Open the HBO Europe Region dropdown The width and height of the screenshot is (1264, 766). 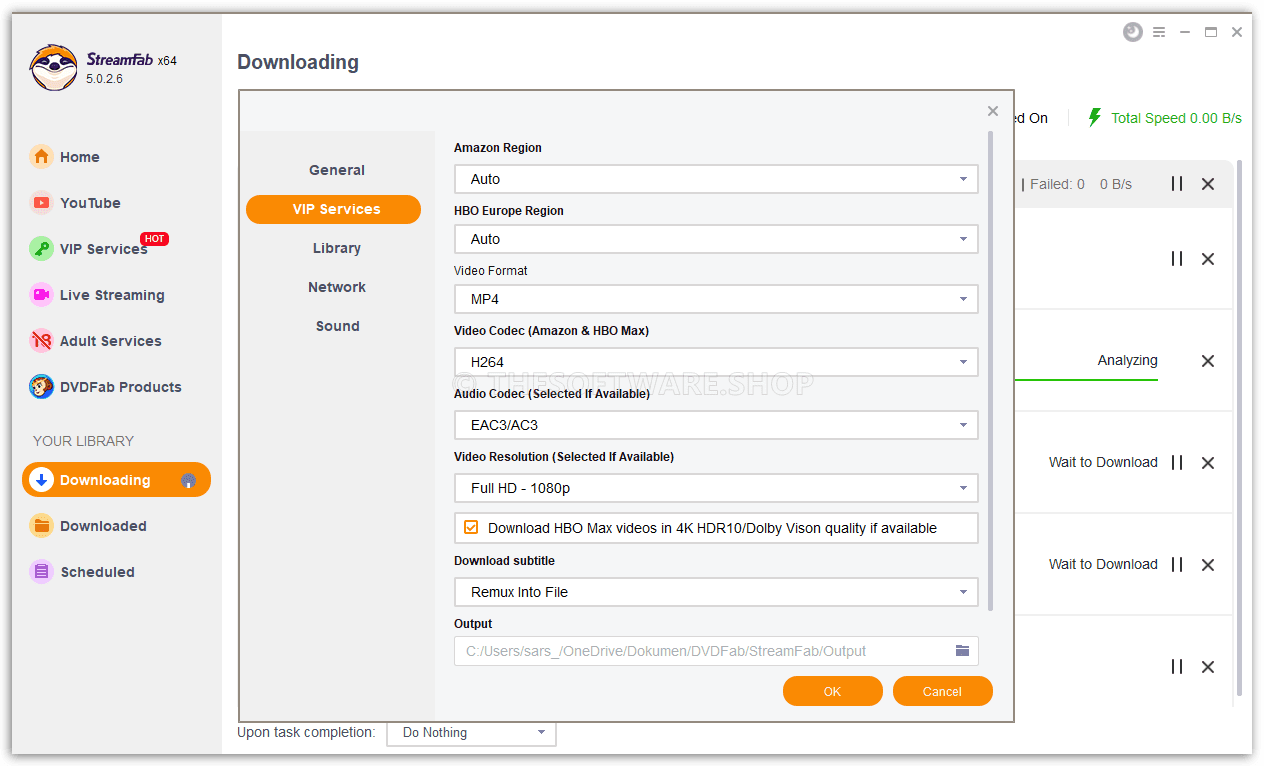[716, 239]
